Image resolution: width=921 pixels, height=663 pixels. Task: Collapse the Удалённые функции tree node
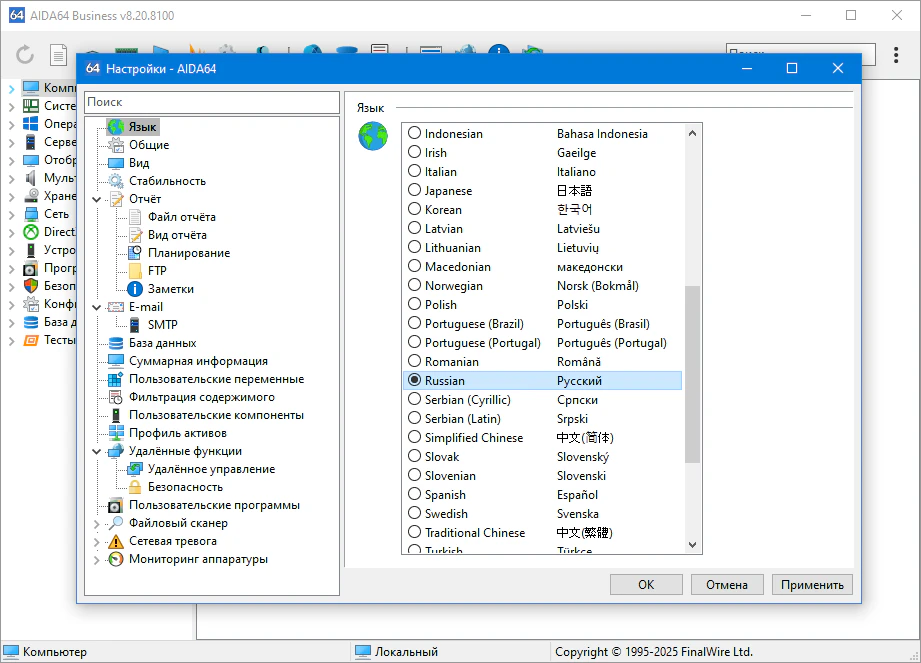tap(97, 451)
